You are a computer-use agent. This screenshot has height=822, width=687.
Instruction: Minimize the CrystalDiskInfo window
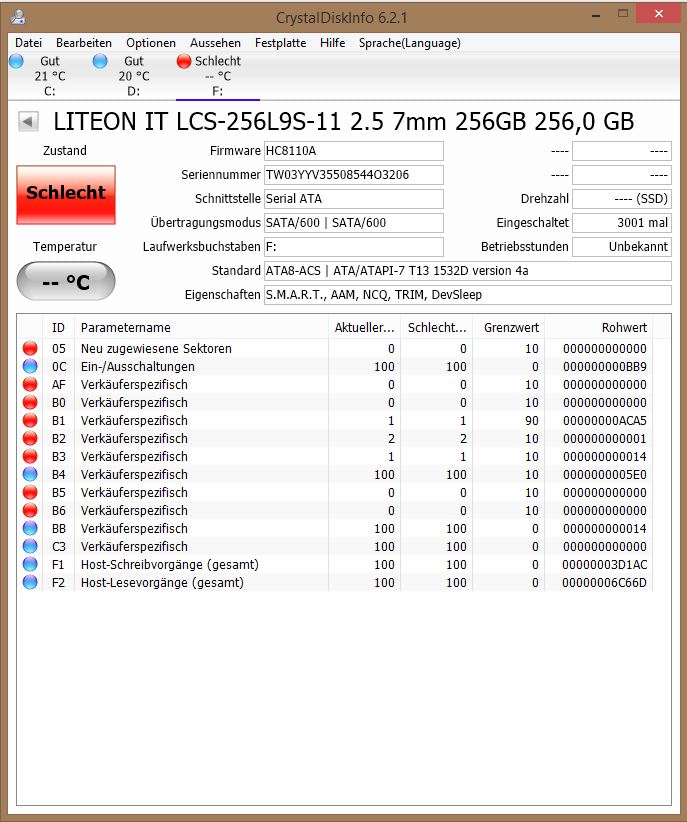[x=596, y=15]
